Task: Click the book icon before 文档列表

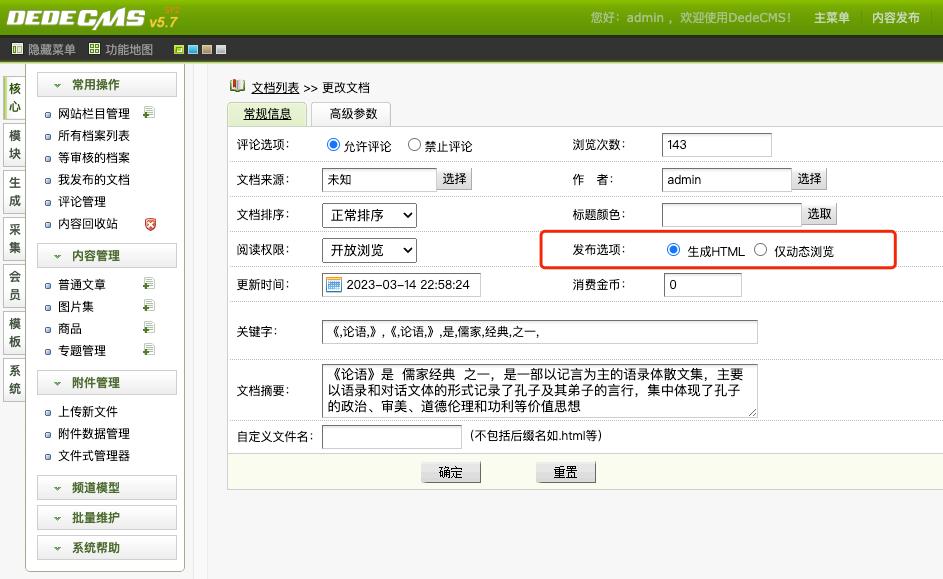Action: [x=237, y=86]
